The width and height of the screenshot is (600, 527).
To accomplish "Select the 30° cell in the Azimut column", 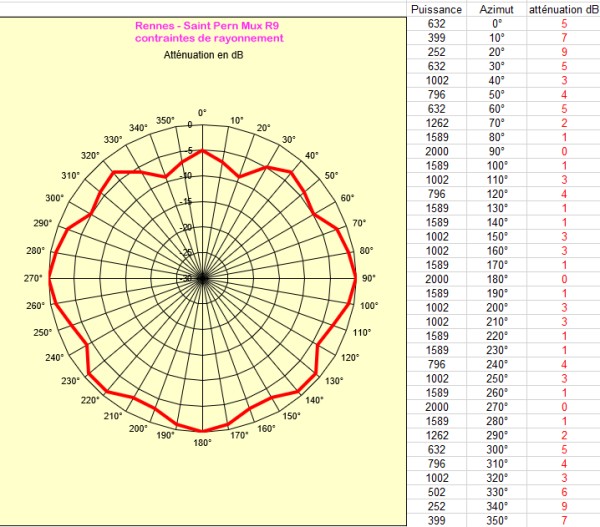I will tap(496, 66).
